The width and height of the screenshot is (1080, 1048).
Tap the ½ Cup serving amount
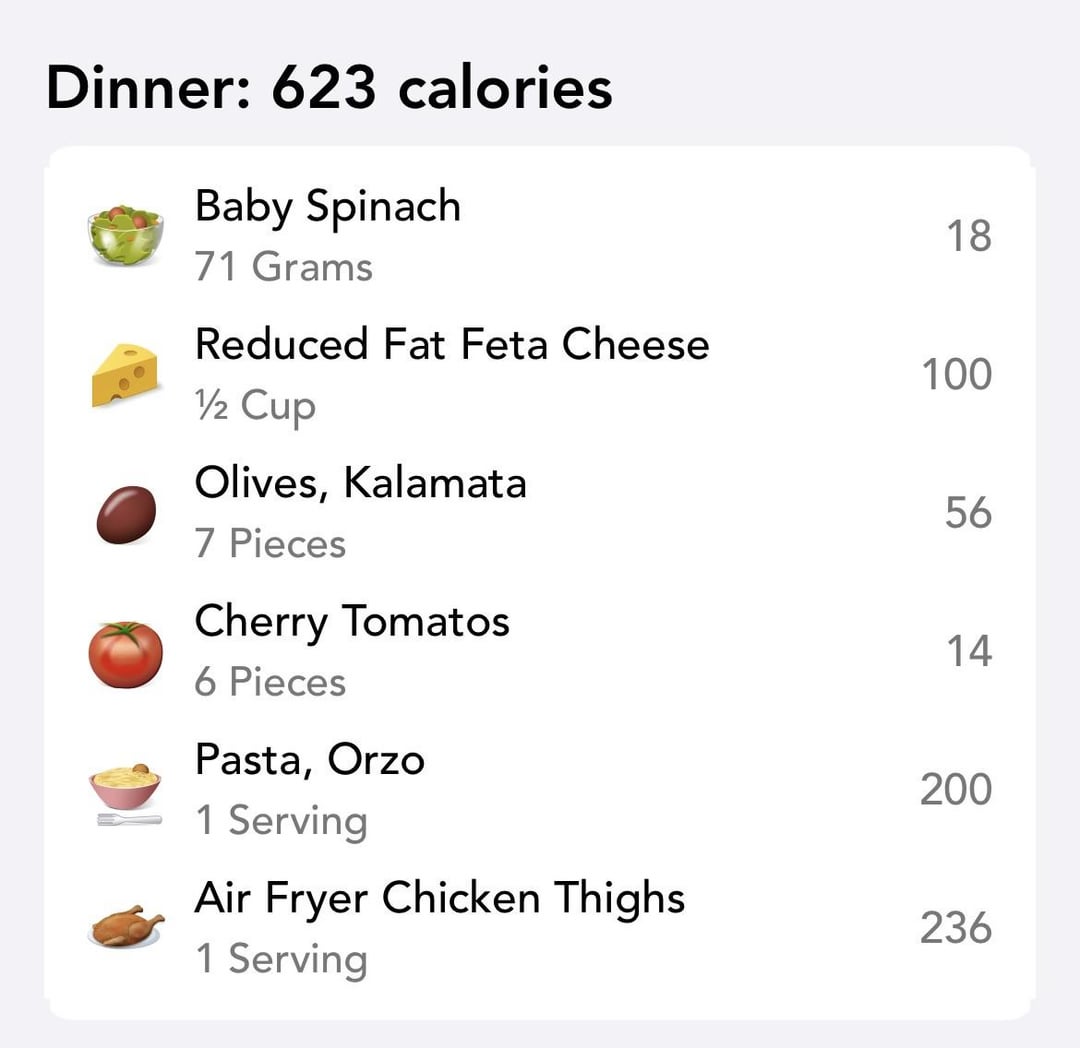pyautogui.click(x=256, y=406)
